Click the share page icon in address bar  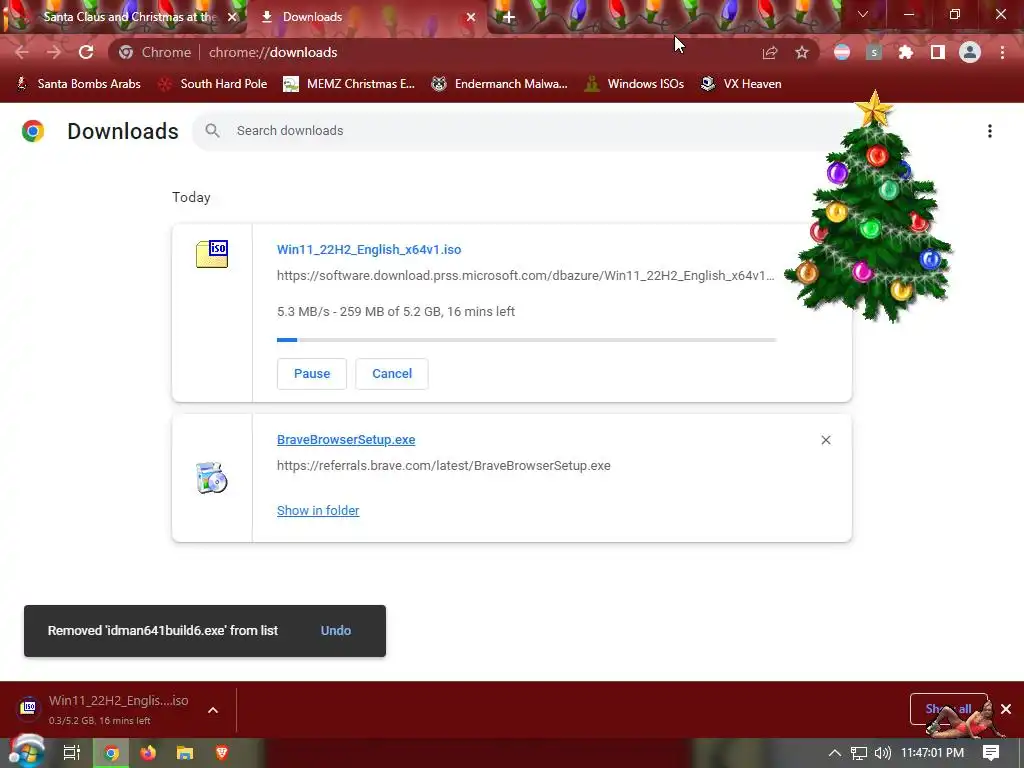(770, 52)
